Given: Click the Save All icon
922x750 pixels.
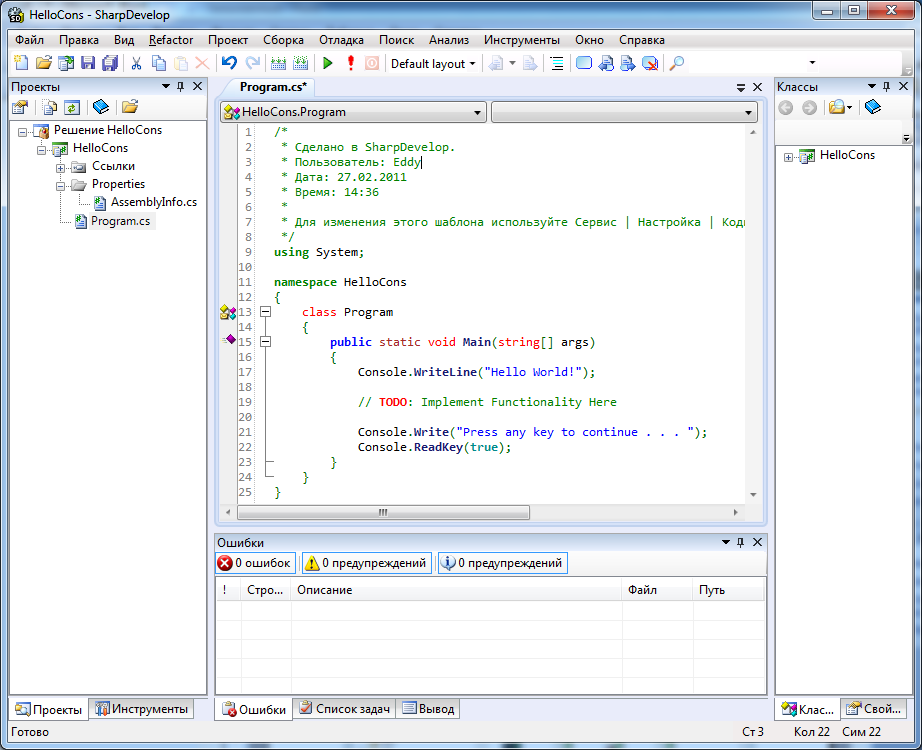Looking at the screenshot, I should pos(110,63).
